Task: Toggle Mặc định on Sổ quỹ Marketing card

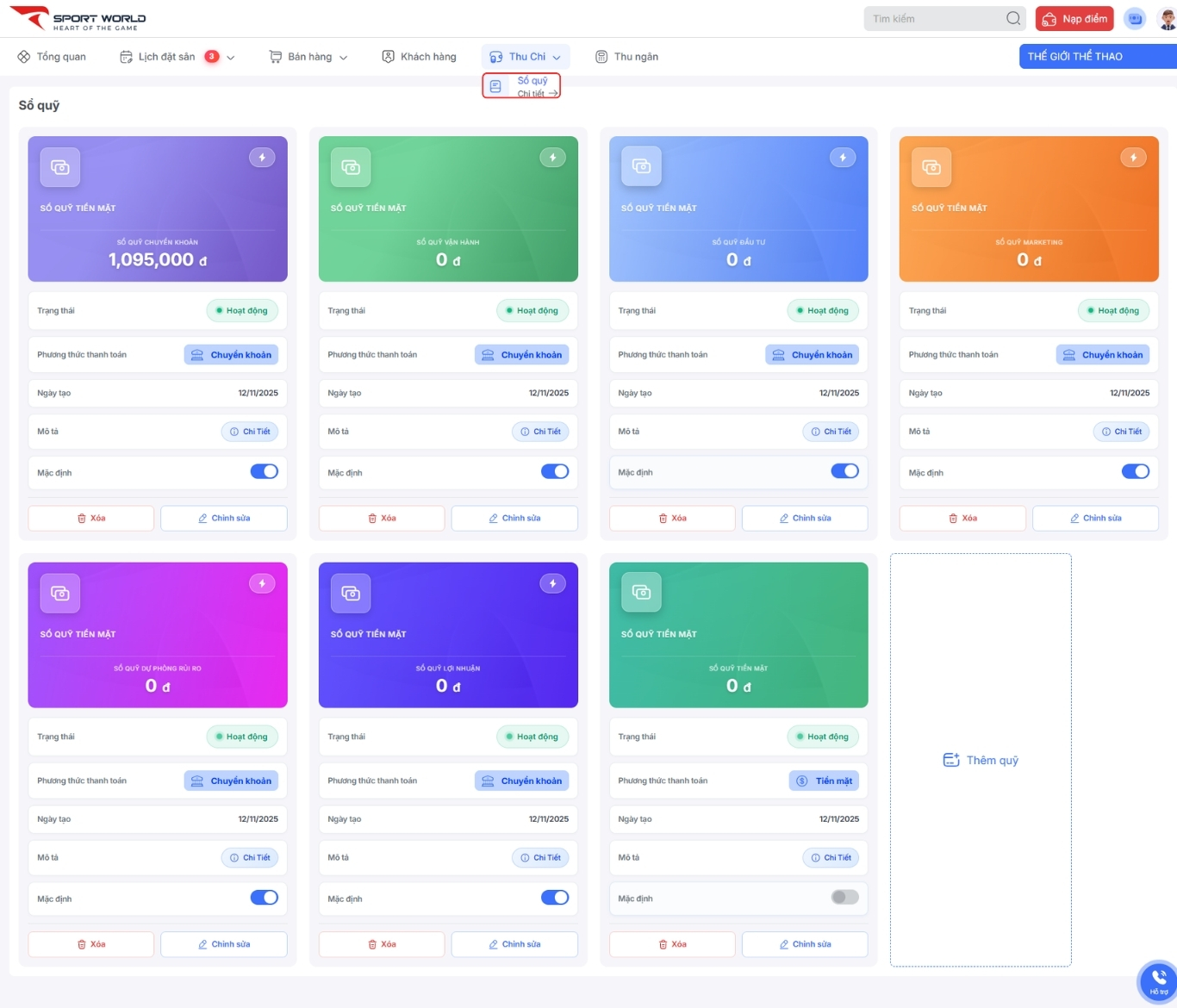Action: 1135,471
